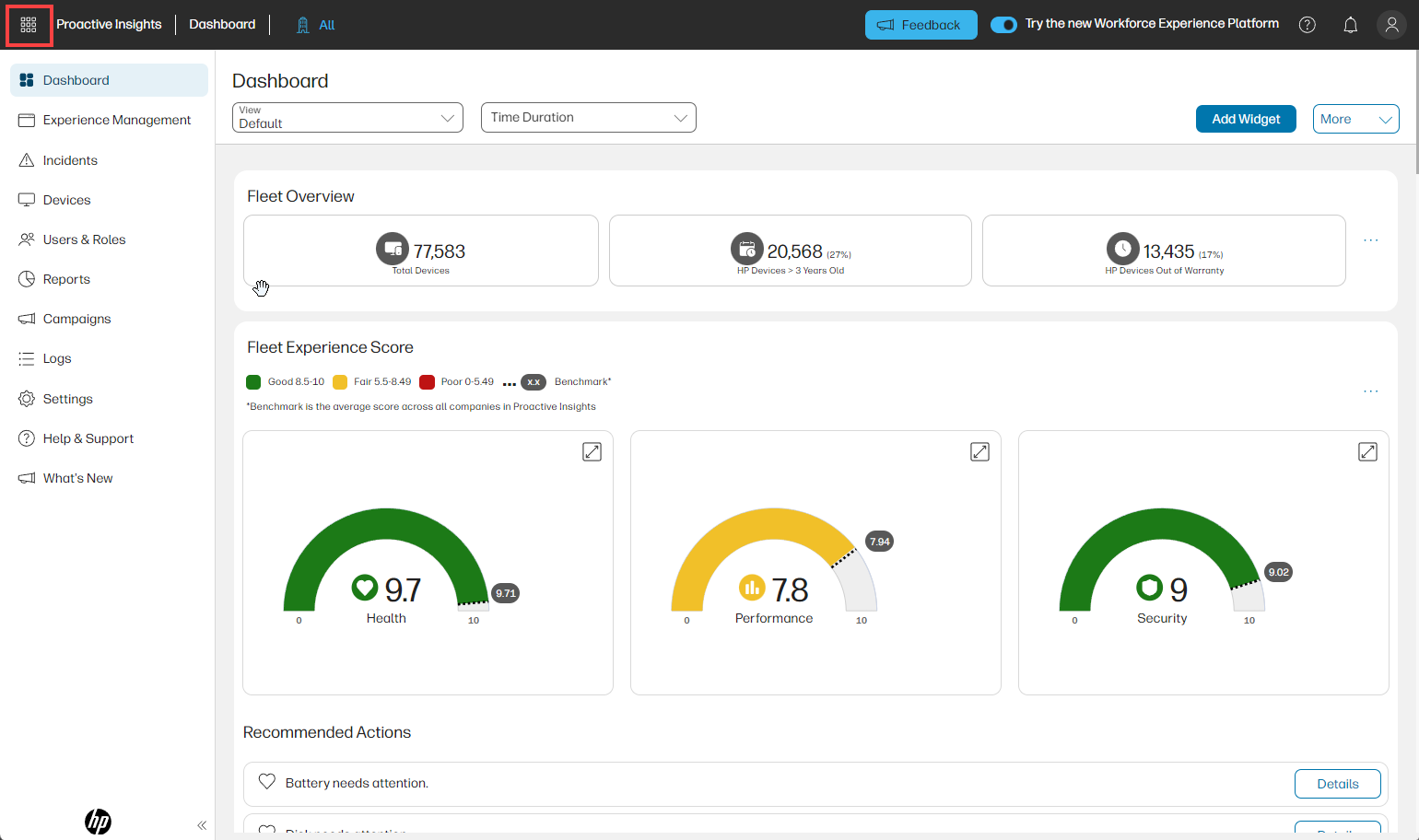Open the Time Duration dropdown
The width and height of the screenshot is (1419, 840).
(x=588, y=117)
